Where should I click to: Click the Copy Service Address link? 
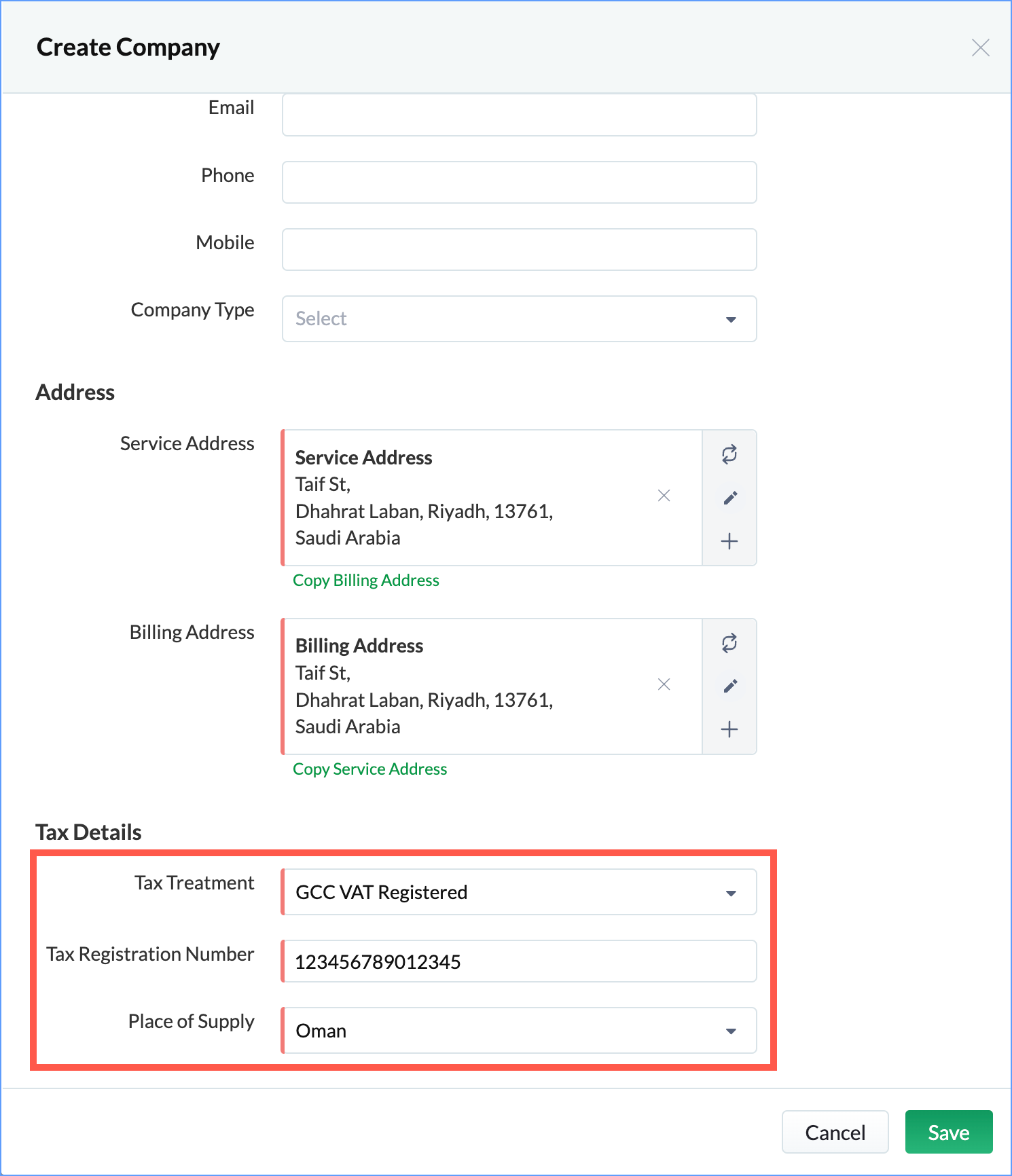(370, 769)
